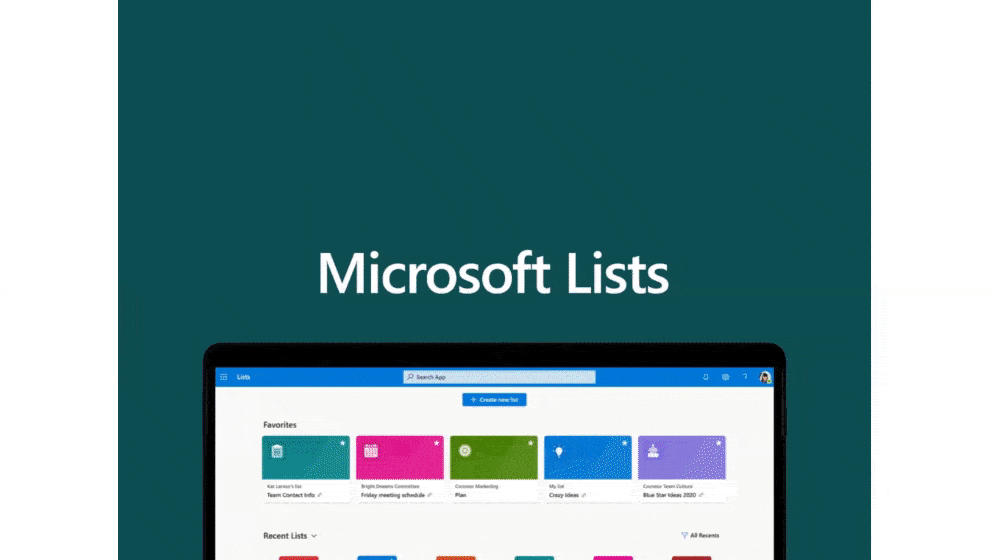Click the help question mark icon
The image size is (992, 560).
744,377
